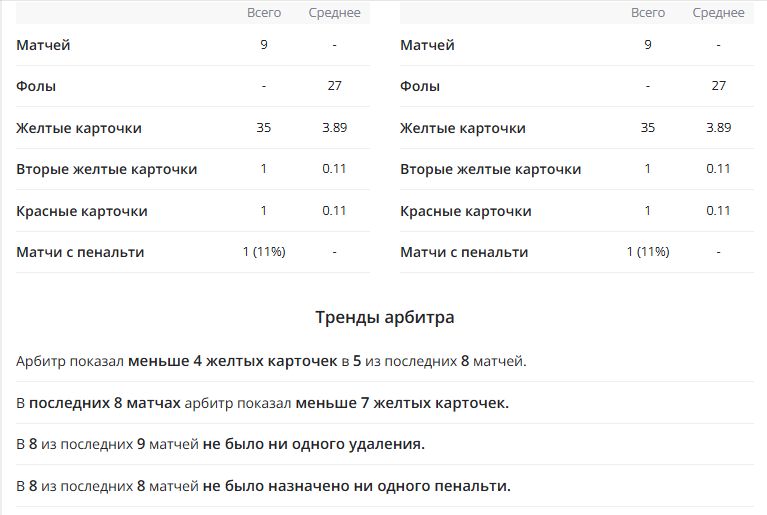Click the '1 (11%)' value in left table

coord(264,252)
